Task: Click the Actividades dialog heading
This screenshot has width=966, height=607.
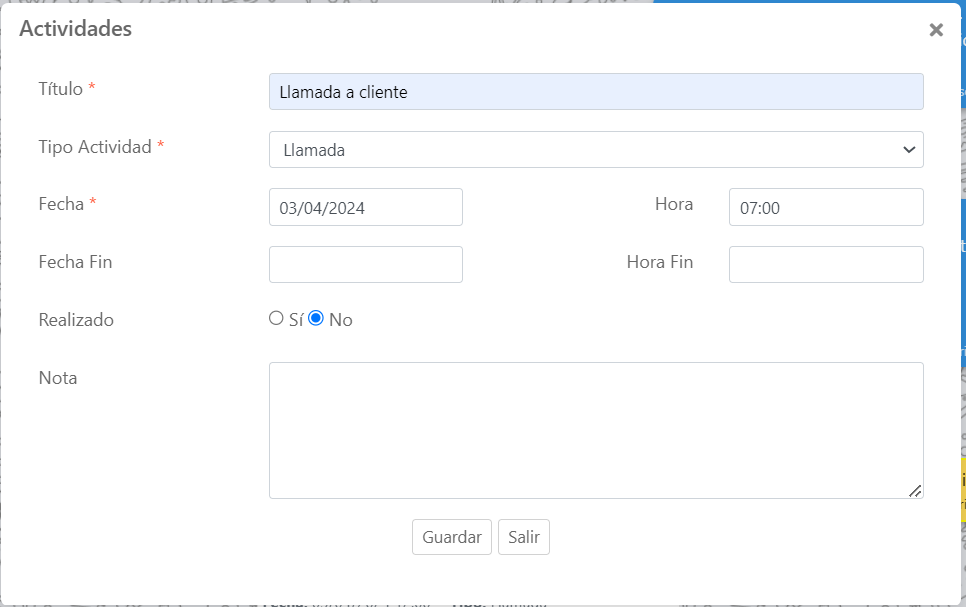Action: [x=76, y=29]
